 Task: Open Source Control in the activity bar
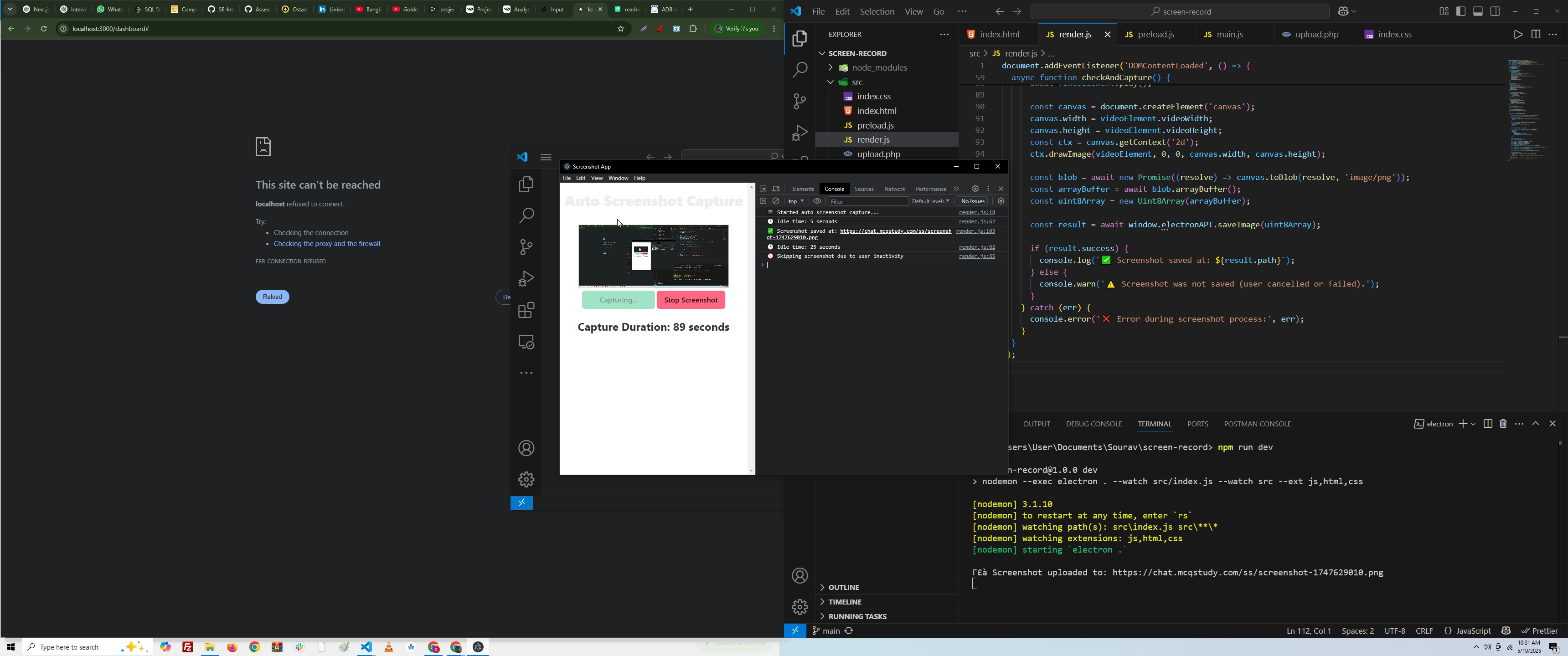point(799,102)
